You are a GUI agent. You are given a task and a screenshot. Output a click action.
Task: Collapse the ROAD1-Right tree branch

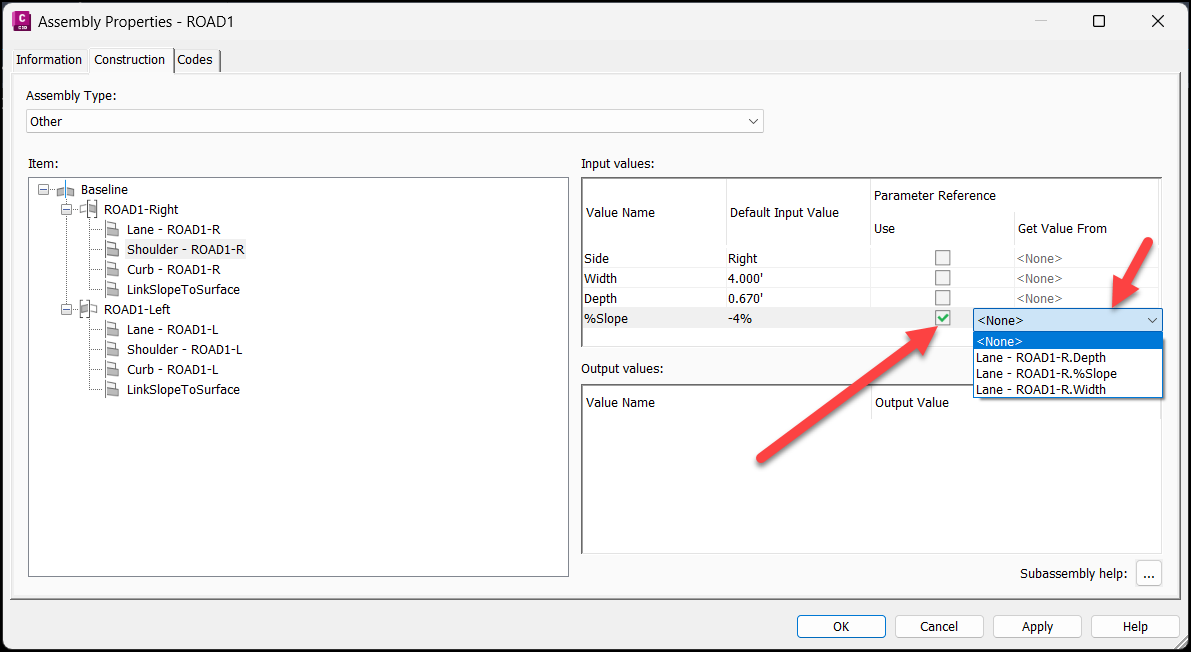66,209
